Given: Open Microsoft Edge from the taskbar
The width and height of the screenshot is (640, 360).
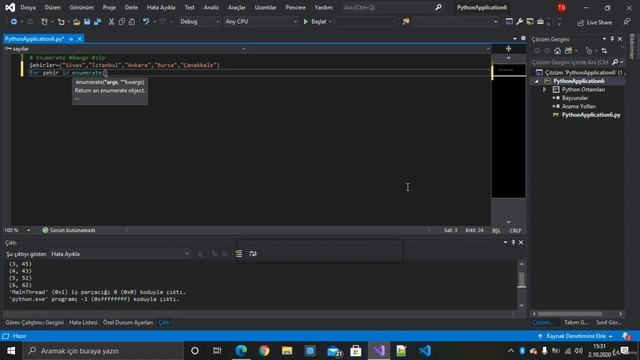Looking at the screenshot, I should [241, 351].
